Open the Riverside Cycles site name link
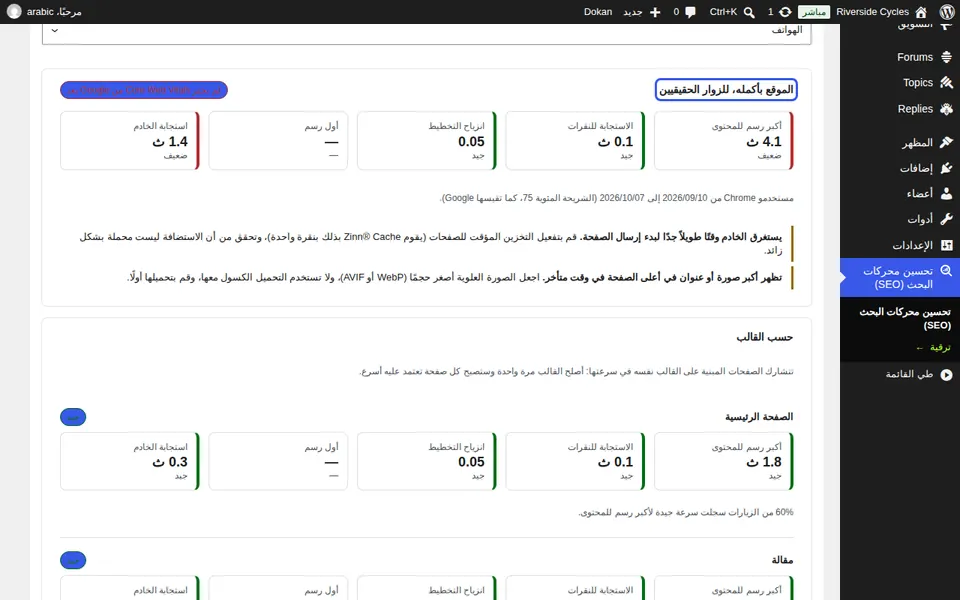This screenshot has width=960, height=600. click(x=872, y=12)
